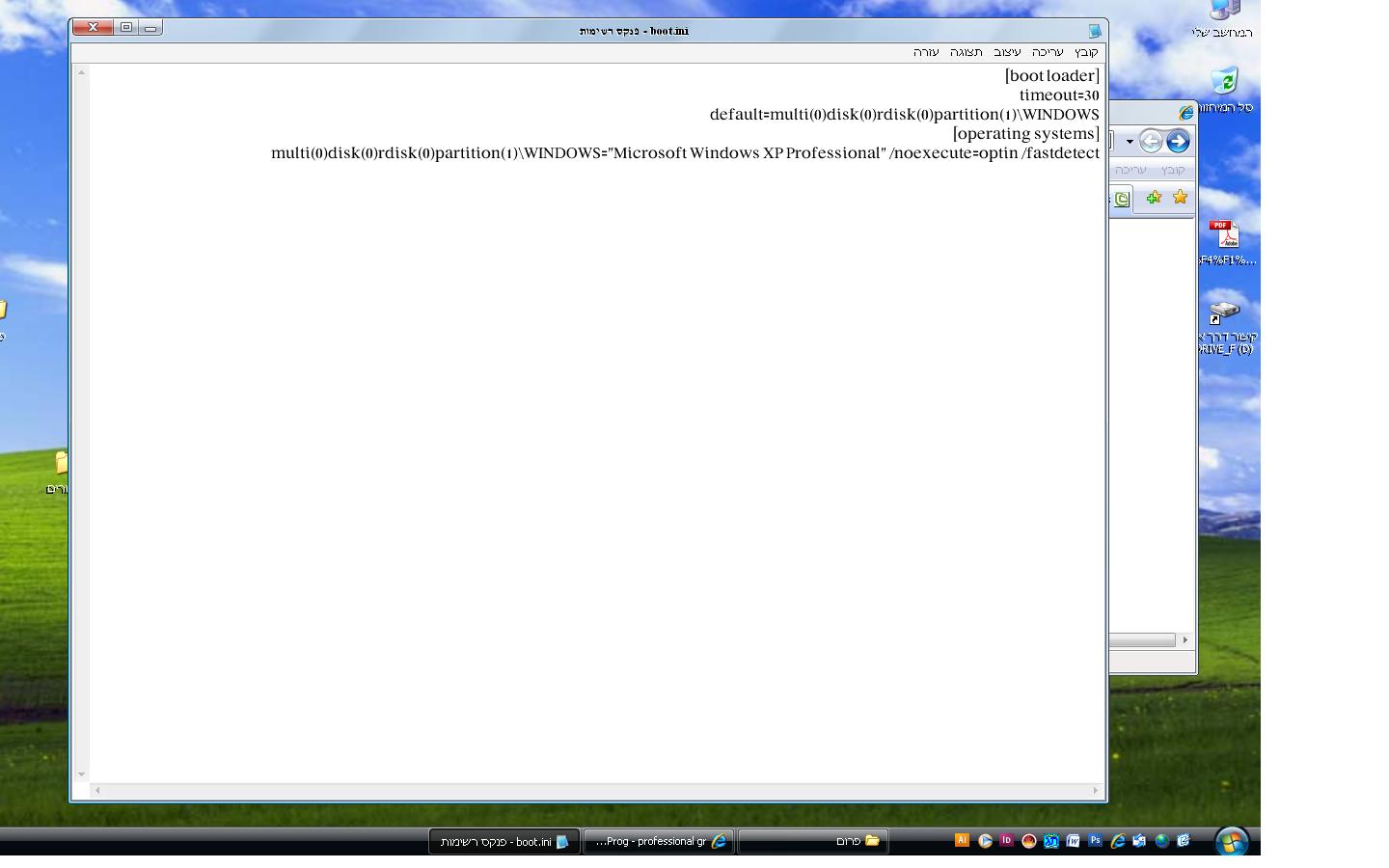Switch to the Prog - professional taskbar button
The image size is (1389, 868).
[x=659, y=842]
